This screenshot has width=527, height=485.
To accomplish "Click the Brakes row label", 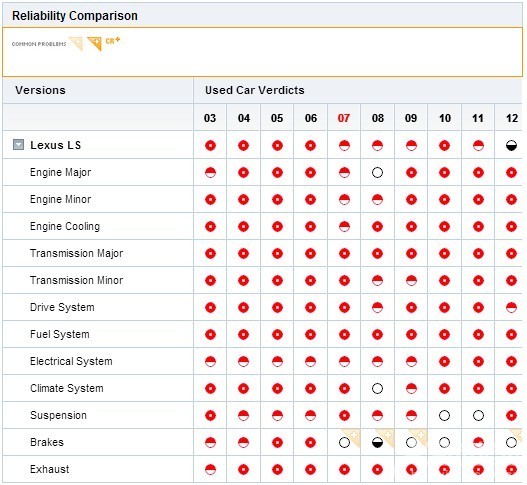I will pyautogui.click(x=47, y=442).
